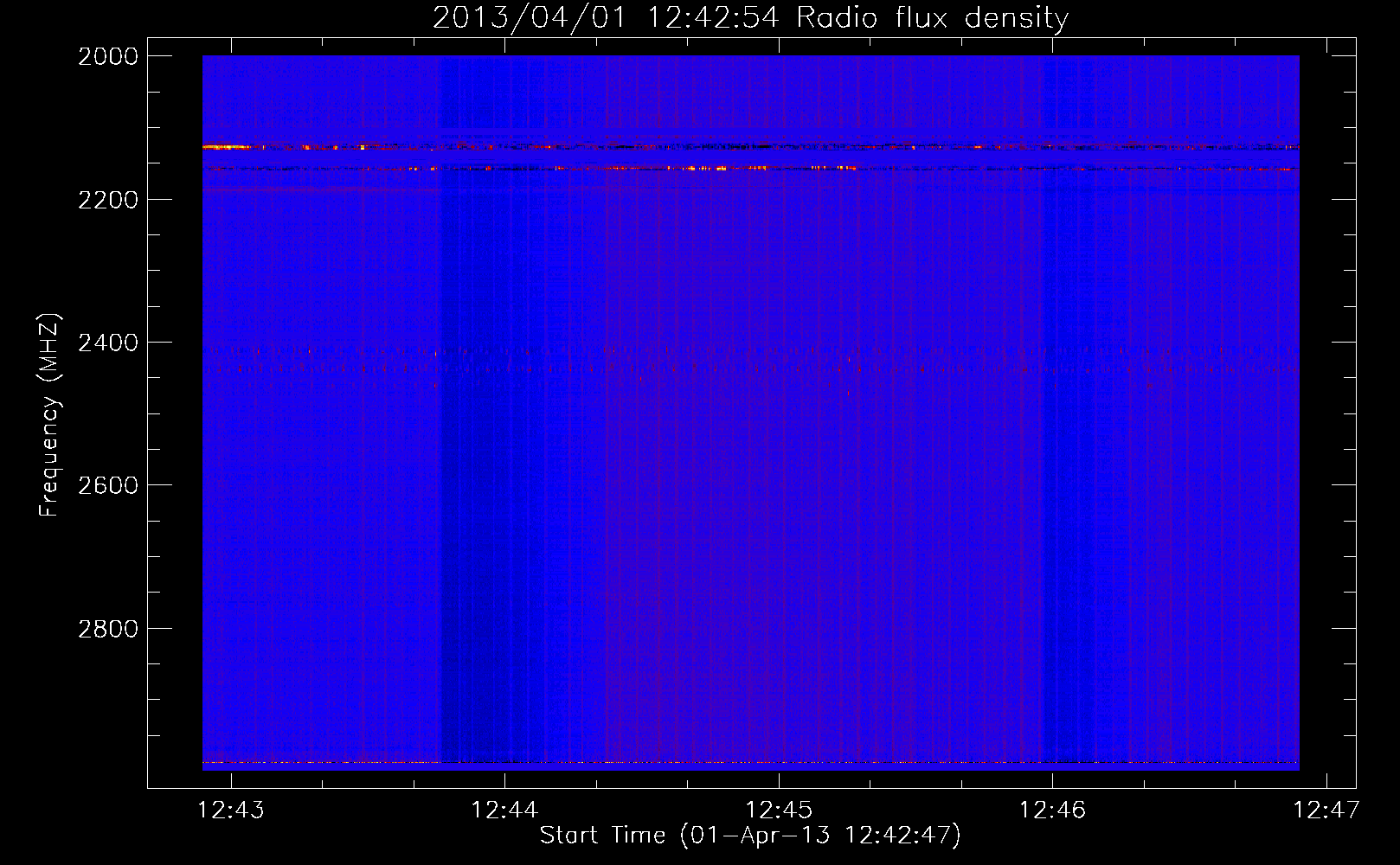Click the "Start Time (01-Apr-13 12:42:47)" label
Screen dimensions: 1400x865
coord(750,836)
